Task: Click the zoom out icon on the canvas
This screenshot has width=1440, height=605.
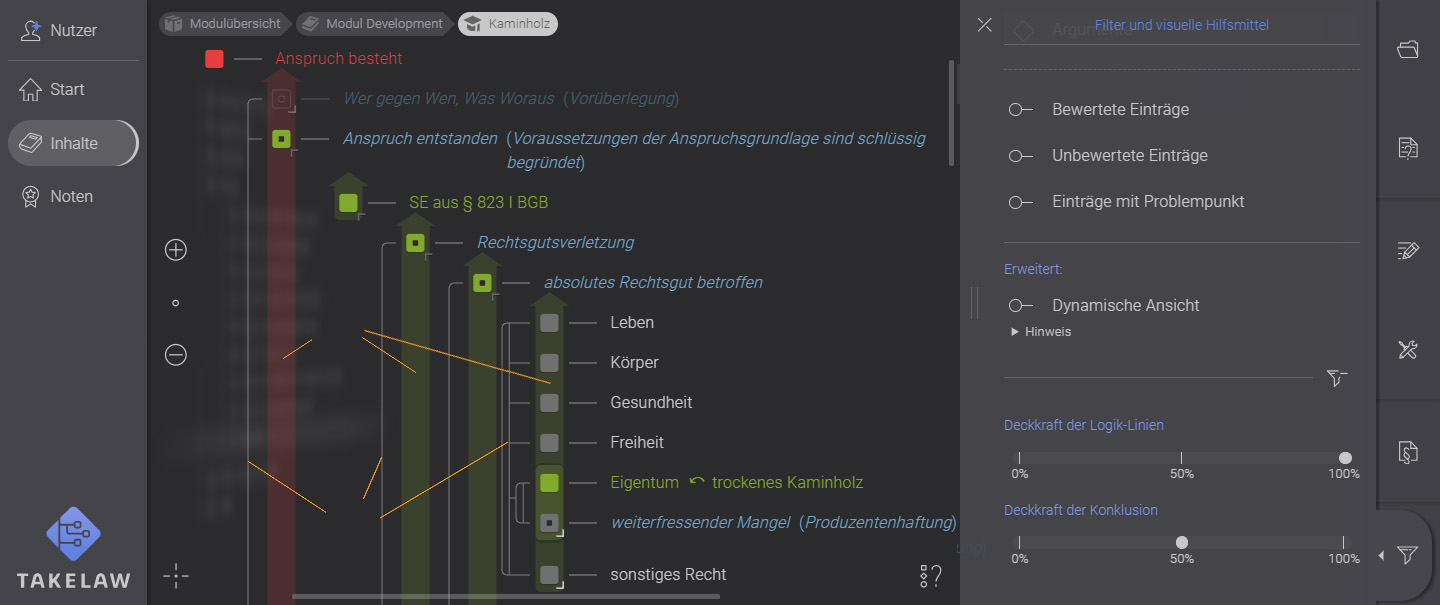Action: [x=175, y=354]
